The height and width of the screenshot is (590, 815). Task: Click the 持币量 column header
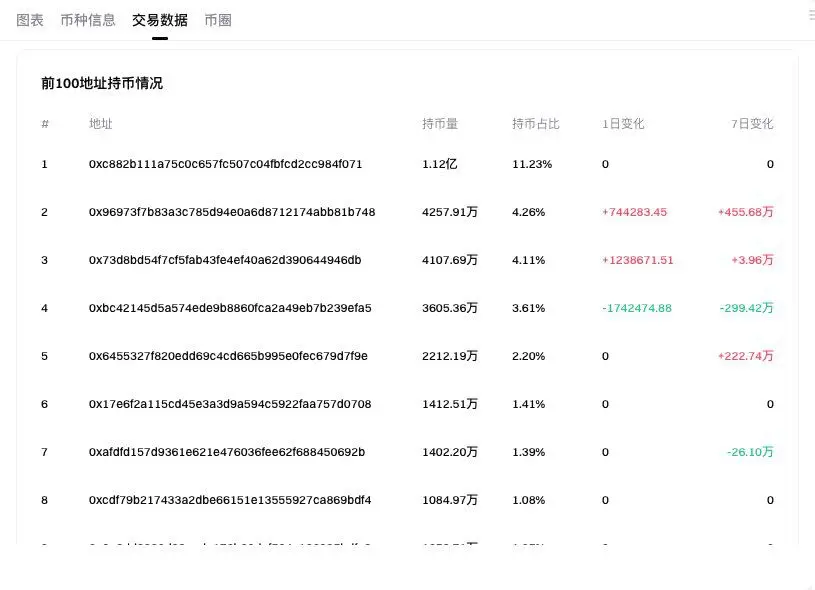click(x=440, y=124)
